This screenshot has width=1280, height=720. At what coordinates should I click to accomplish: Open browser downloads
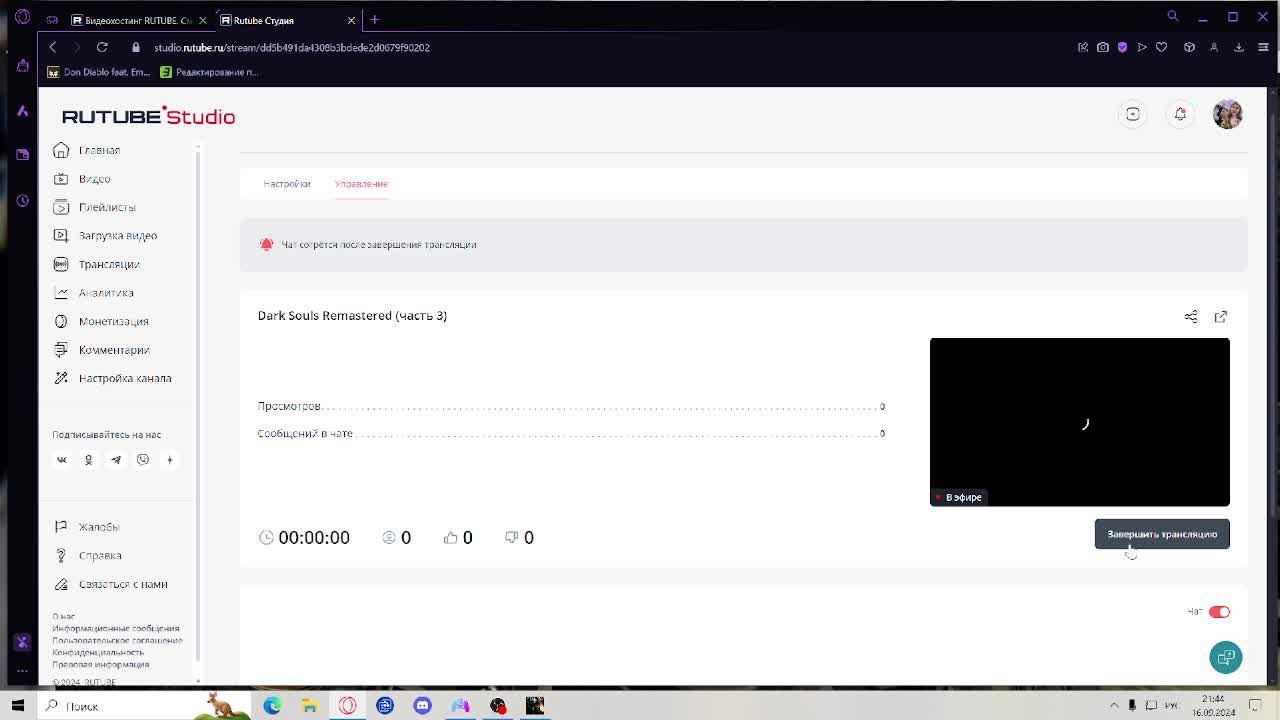[x=1238, y=47]
